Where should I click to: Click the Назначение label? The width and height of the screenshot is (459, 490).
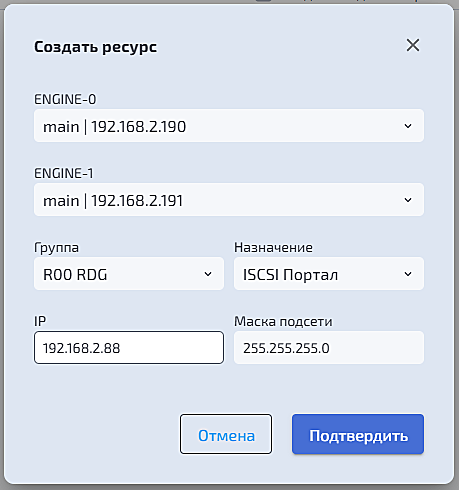click(273, 247)
